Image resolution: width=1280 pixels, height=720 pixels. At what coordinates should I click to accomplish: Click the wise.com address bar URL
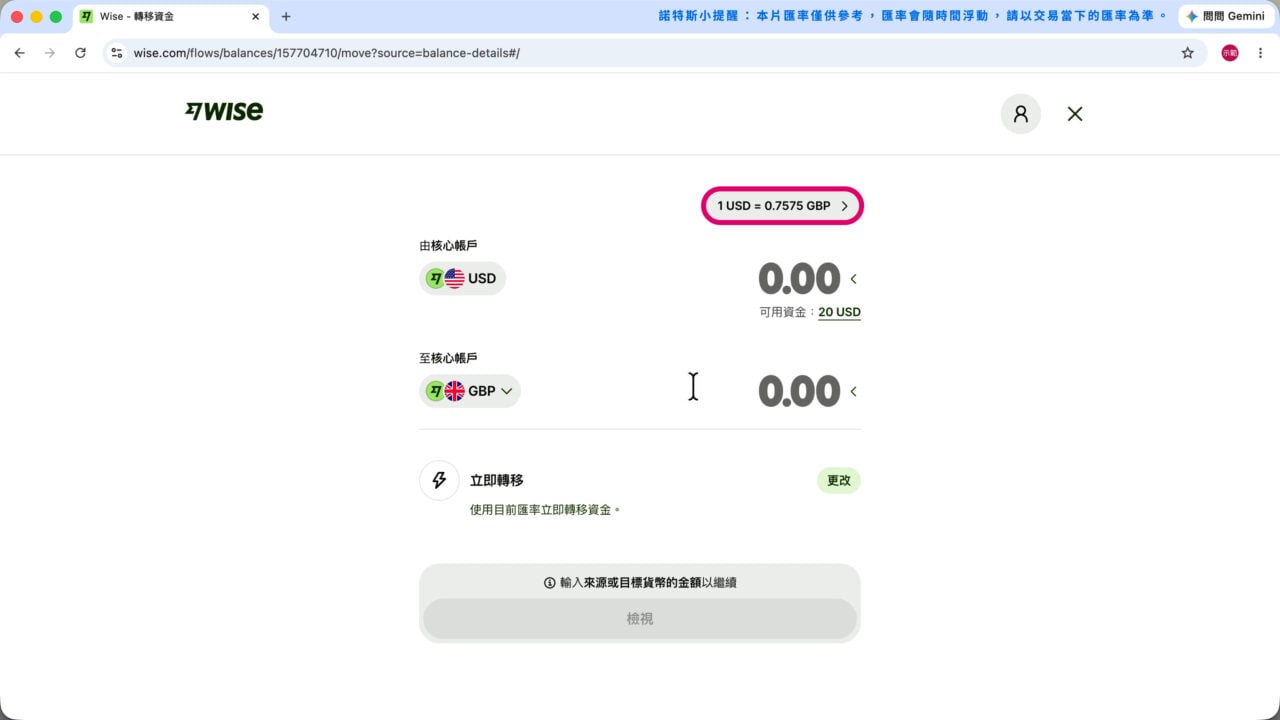point(327,53)
